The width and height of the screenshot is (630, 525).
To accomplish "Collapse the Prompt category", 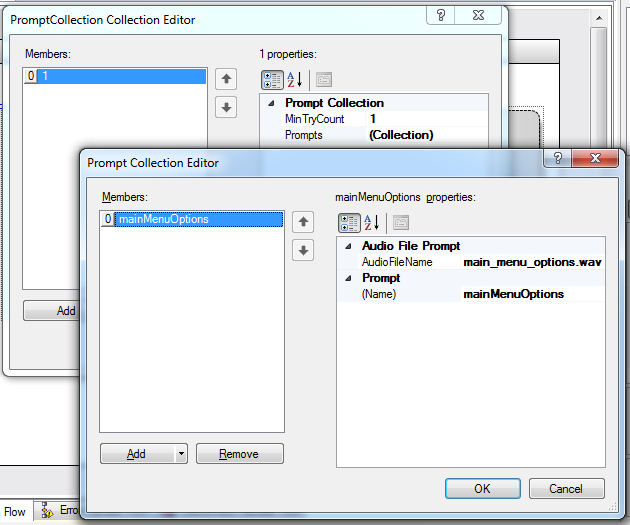I will [x=348, y=278].
